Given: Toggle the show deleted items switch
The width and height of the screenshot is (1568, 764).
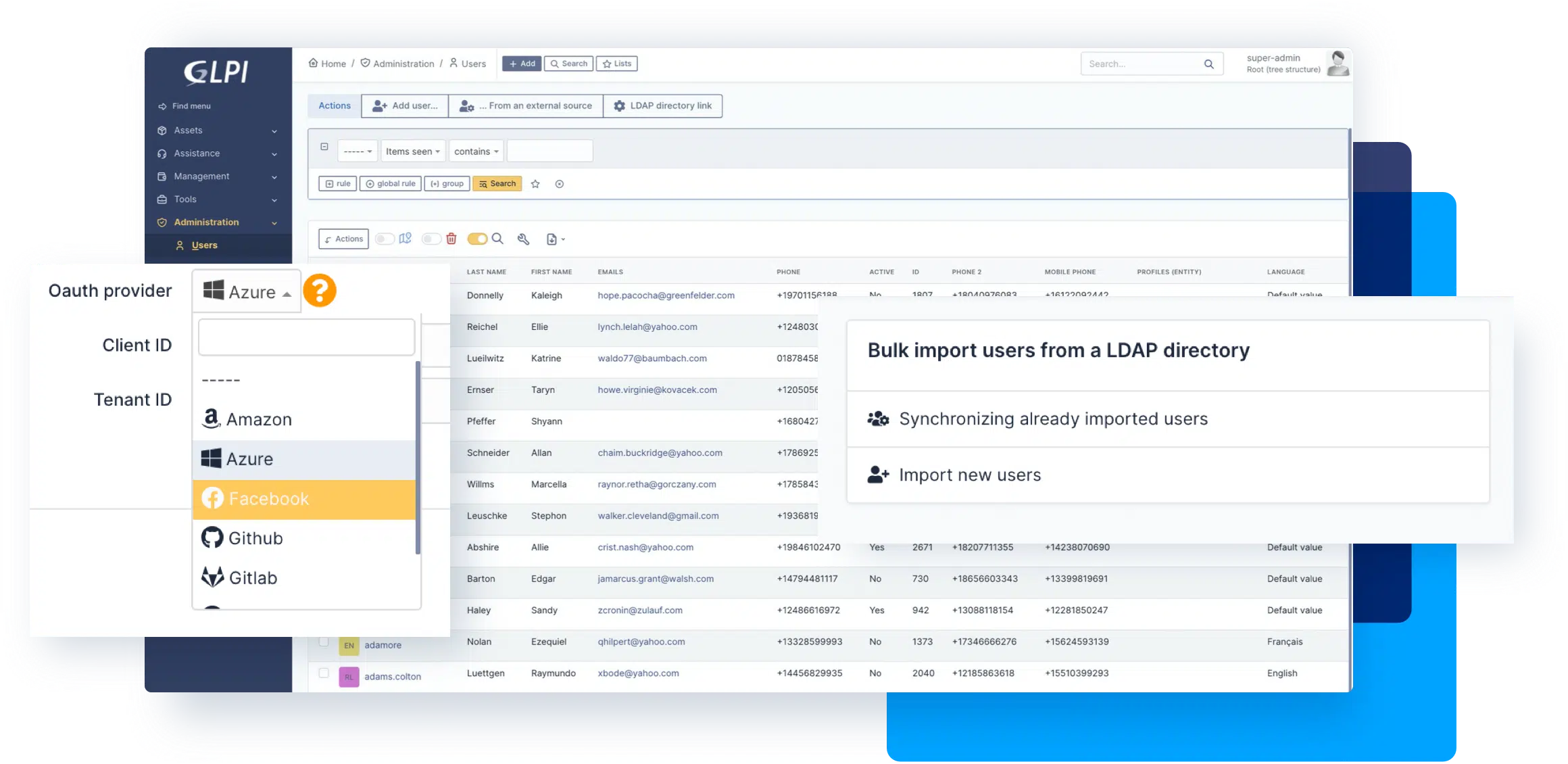Looking at the screenshot, I should point(431,239).
